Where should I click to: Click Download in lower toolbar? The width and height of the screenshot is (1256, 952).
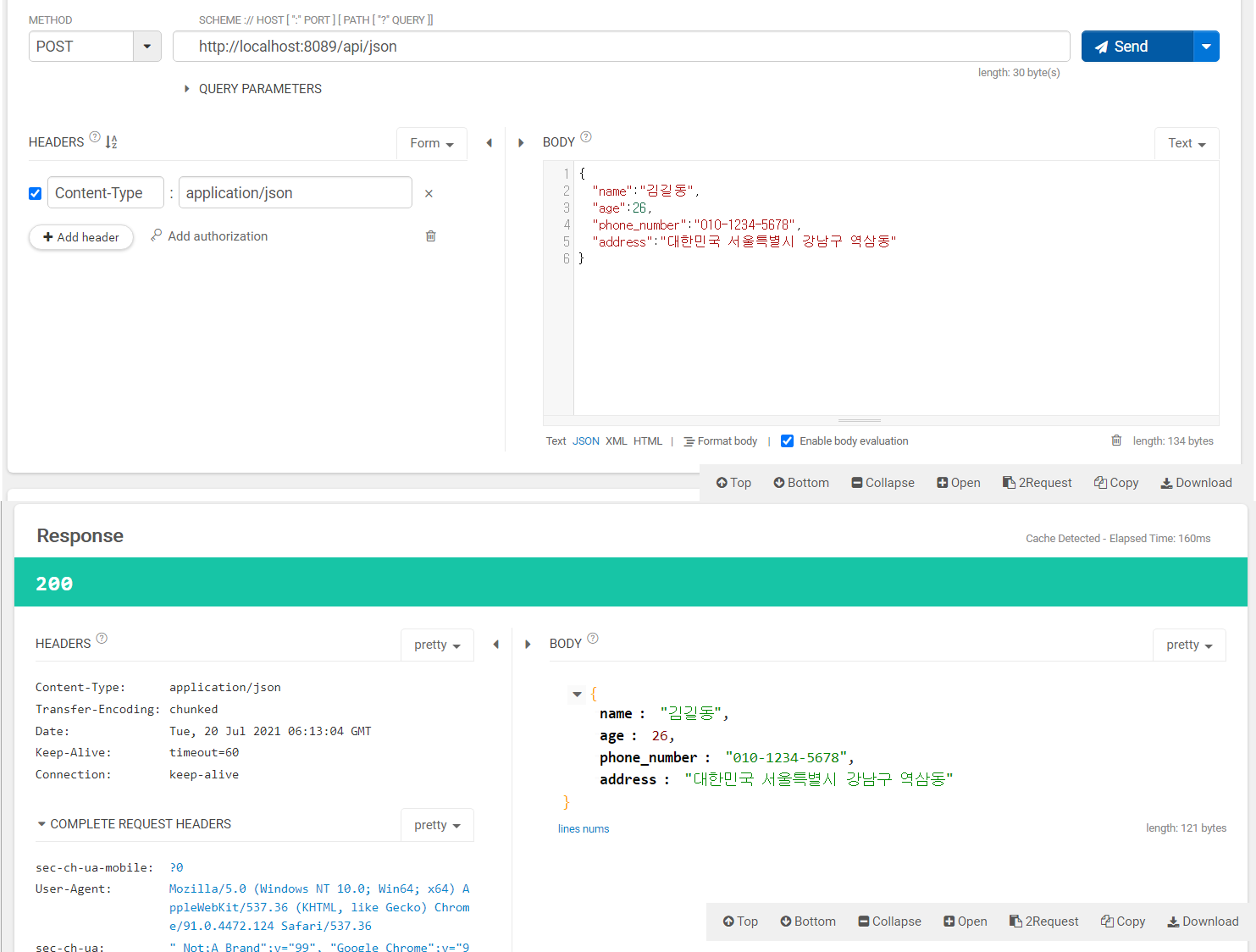pos(1203,921)
